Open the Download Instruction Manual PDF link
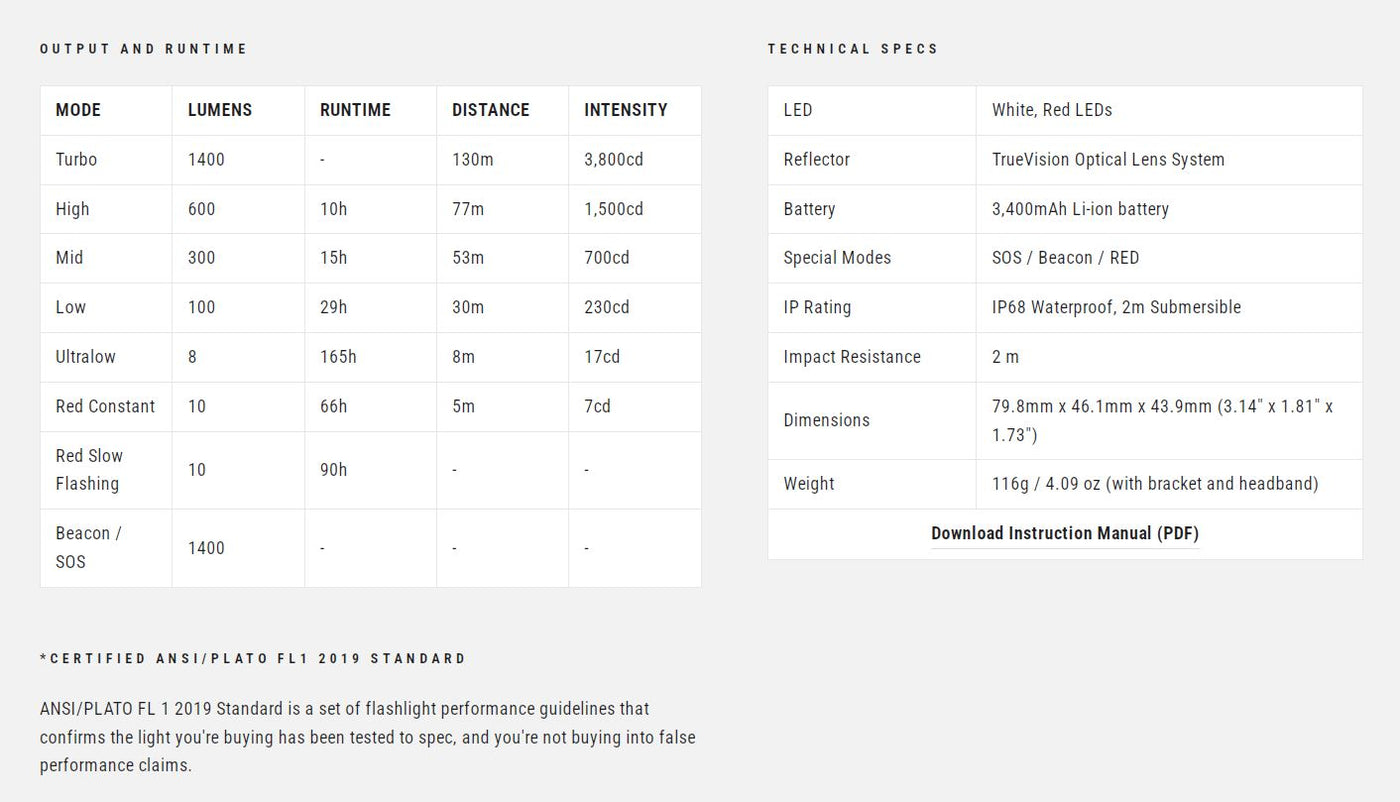 click(1064, 533)
